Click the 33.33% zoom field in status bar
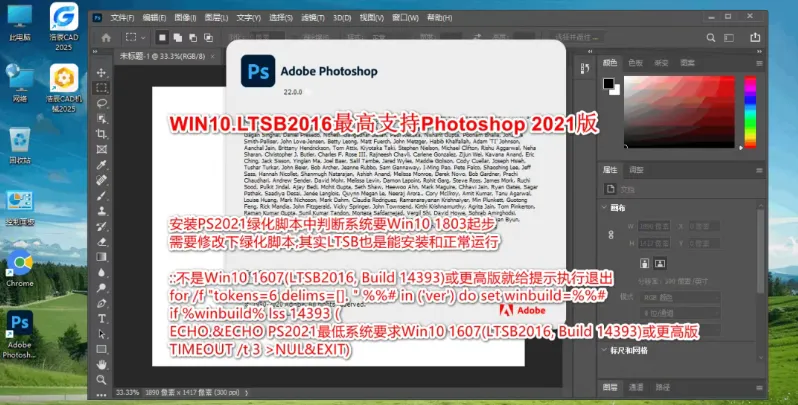 coord(127,393)
